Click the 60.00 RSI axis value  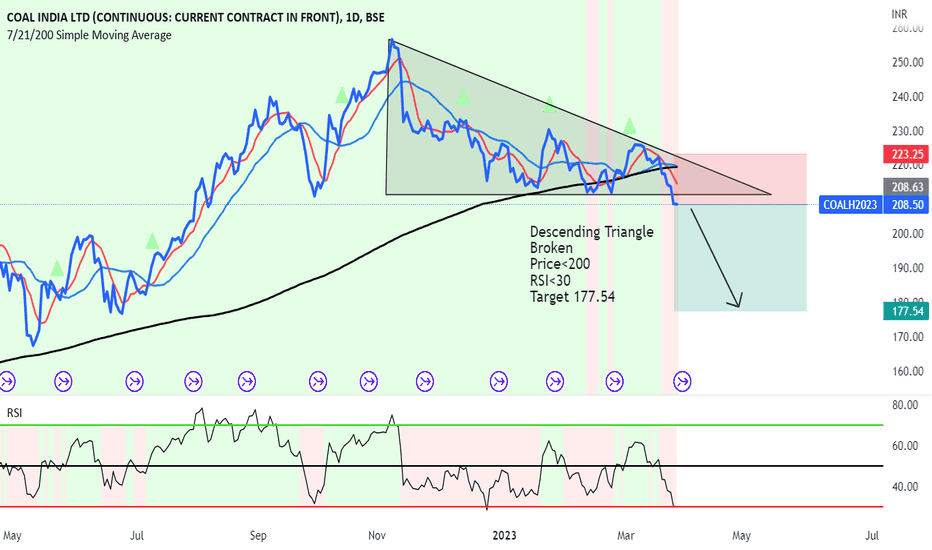click(x=905, y=446)
